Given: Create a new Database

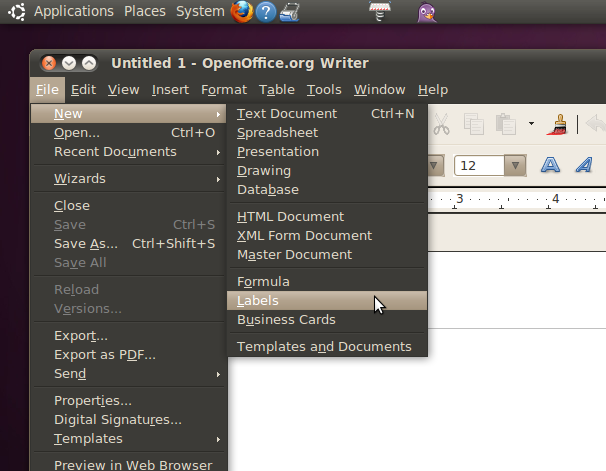Looking at the screenshot, I should pos(327,189).
